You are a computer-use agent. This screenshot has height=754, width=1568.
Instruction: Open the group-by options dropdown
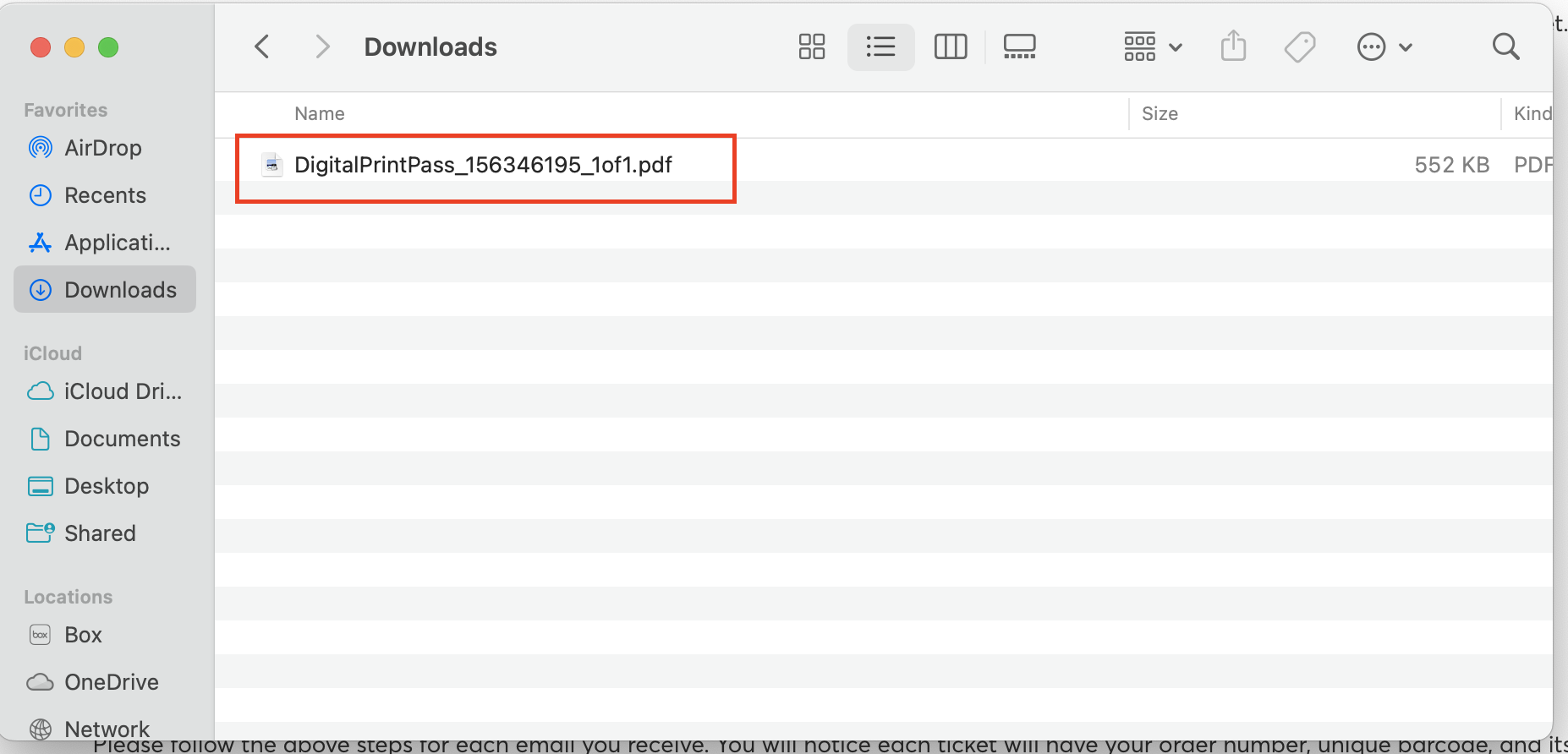pos(1152,46)
